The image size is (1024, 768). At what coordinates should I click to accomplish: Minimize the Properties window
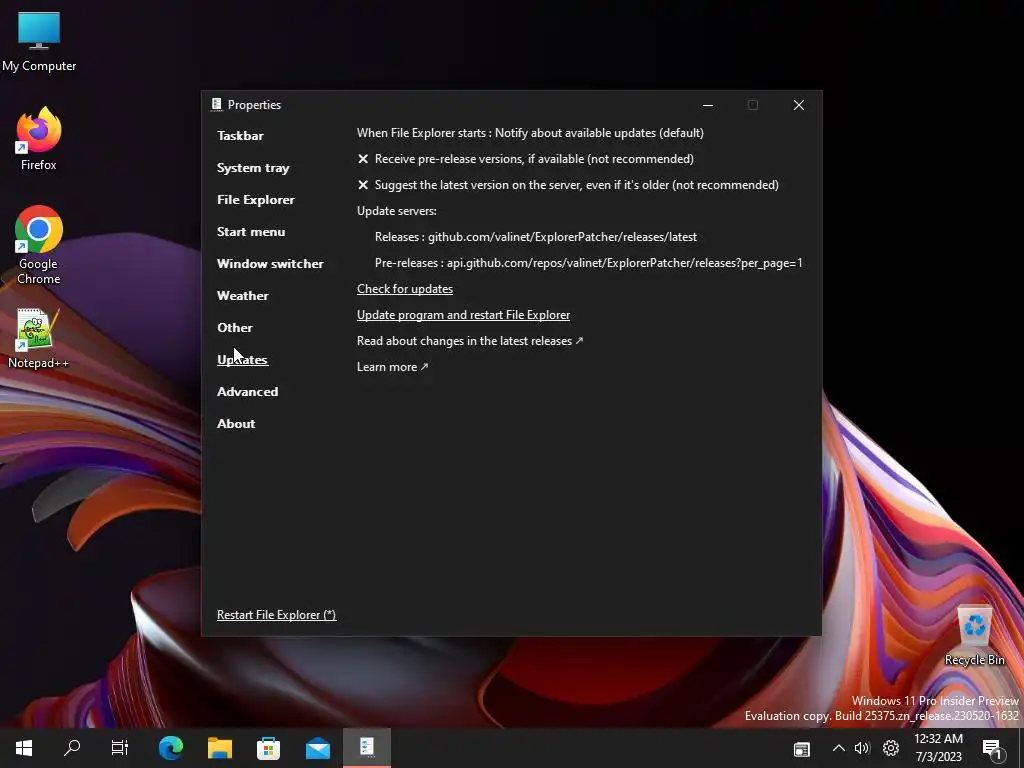click(708, 105)
